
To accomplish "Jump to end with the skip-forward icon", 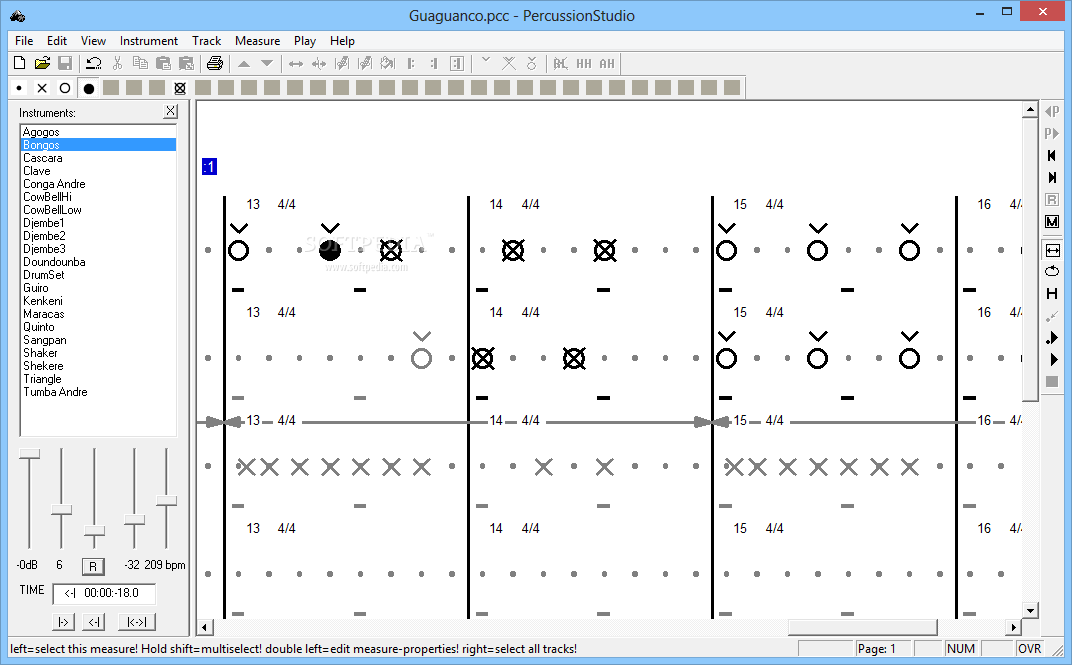I will (x=1052, y=178).
